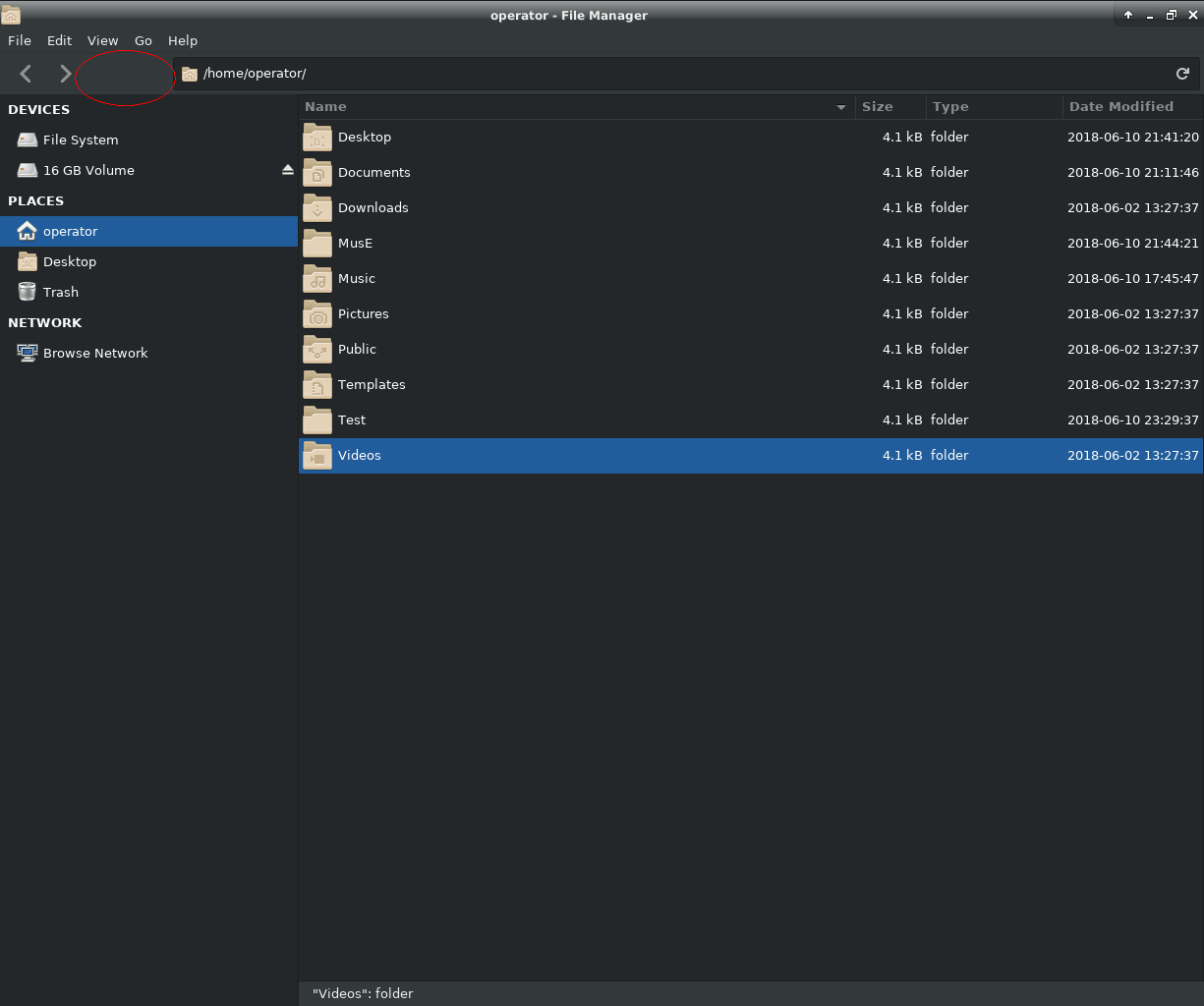1204x1006 pixels.
Task: Click the Downloads folder icon
Action: point(317,208)
